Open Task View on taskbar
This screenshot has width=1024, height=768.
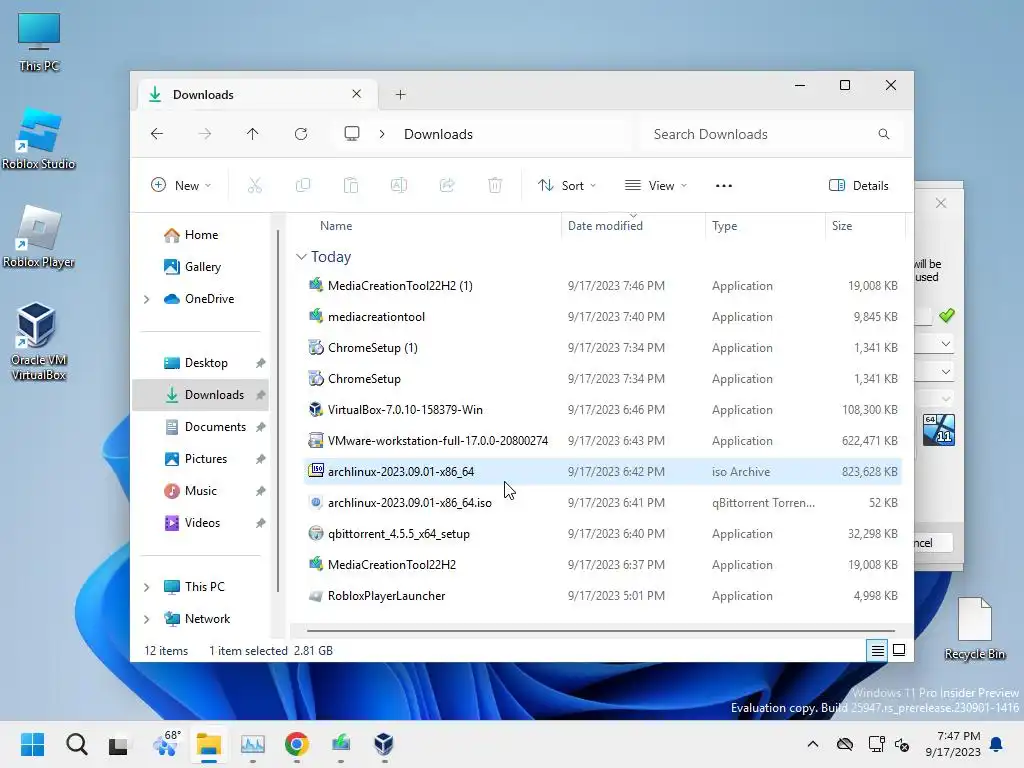[119, 744]
